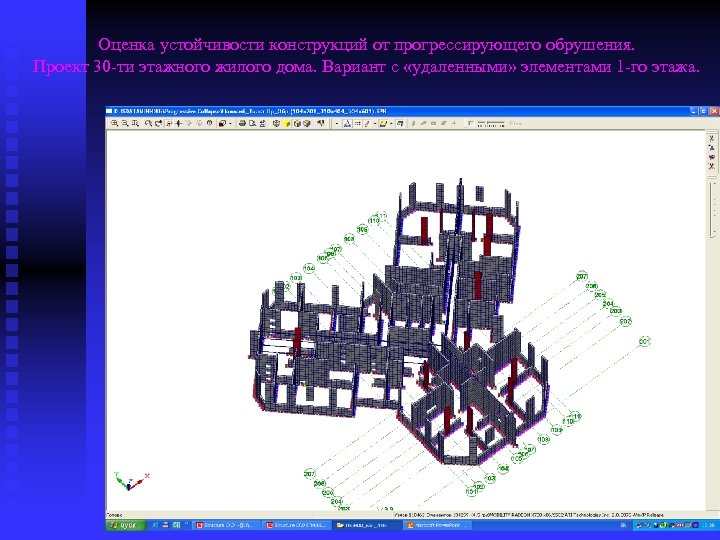Switch to second Structure CAD taskbar window
The width and height of the screenshot is (720, 540).
297,525
